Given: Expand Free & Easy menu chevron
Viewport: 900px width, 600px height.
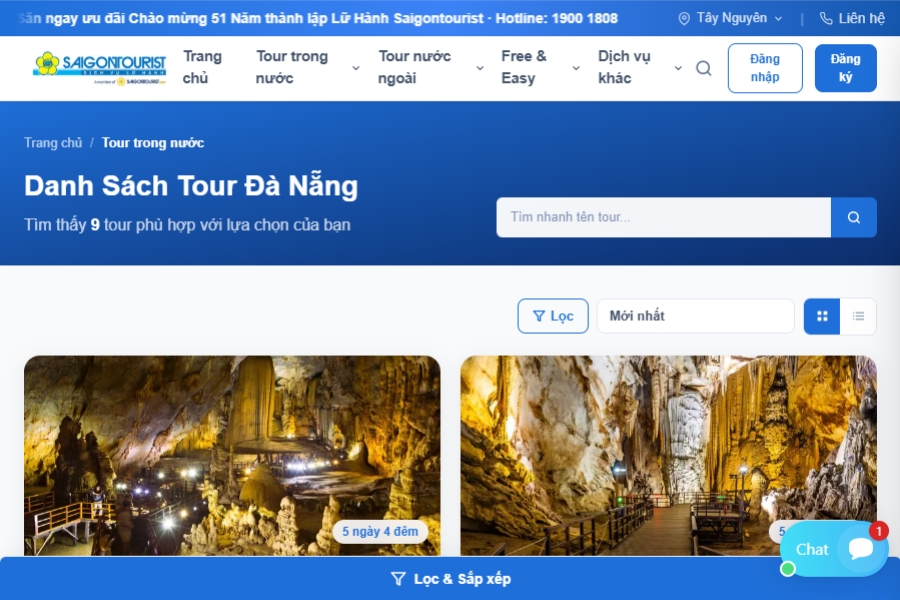Looking at the screenshot, I should (576, 68).
